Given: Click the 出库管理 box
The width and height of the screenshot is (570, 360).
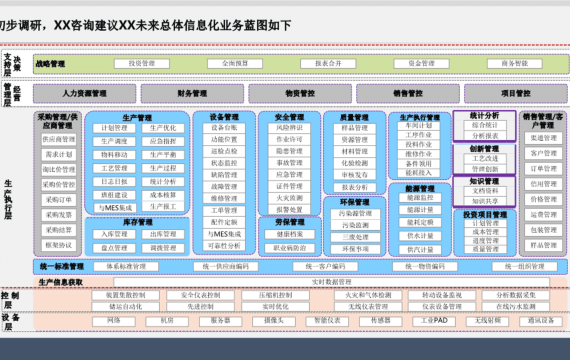Looking at the screenshot, I should [x=163, y=234].
